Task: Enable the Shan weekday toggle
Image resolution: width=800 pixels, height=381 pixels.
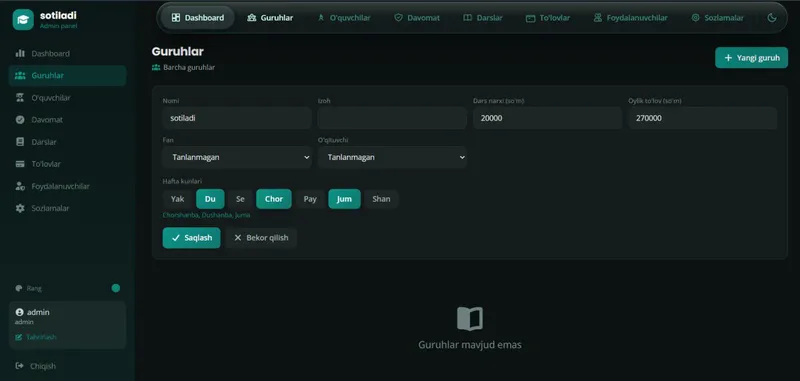Action: click(381, 199)
